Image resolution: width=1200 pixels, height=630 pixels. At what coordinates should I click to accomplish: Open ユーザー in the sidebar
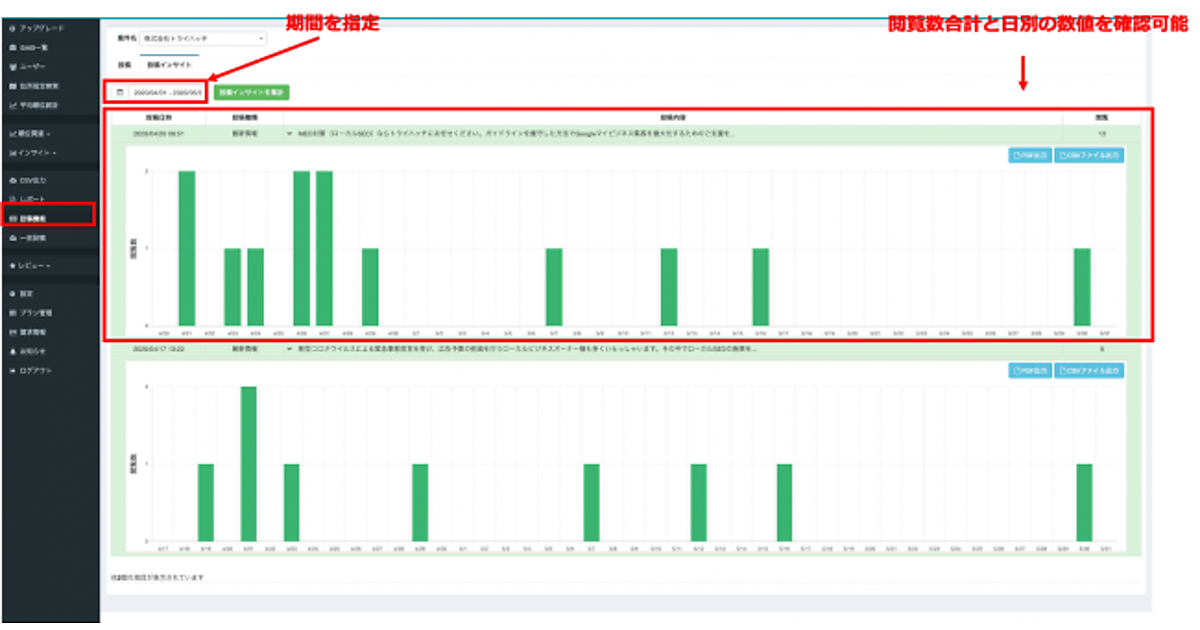tap(32, 66)
